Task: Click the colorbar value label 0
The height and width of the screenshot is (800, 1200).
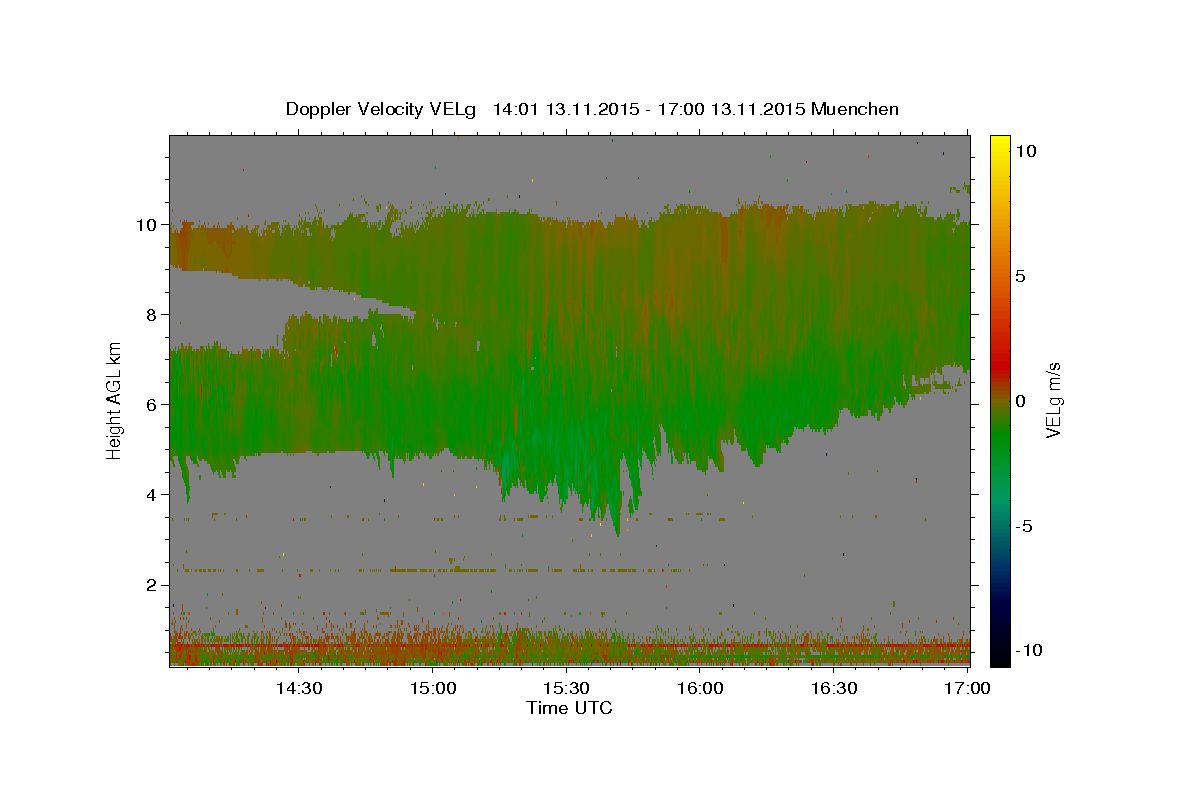Action: pyautogui.click(x=1020, y=401)
